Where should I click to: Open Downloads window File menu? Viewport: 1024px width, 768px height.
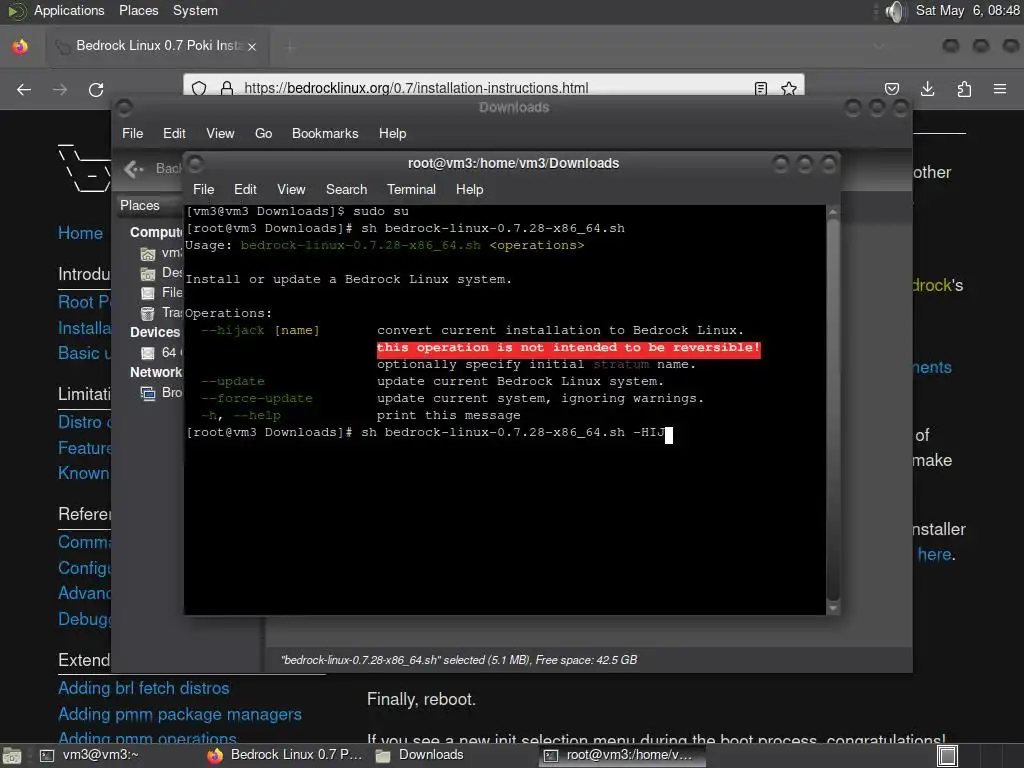tap(132, 133)
